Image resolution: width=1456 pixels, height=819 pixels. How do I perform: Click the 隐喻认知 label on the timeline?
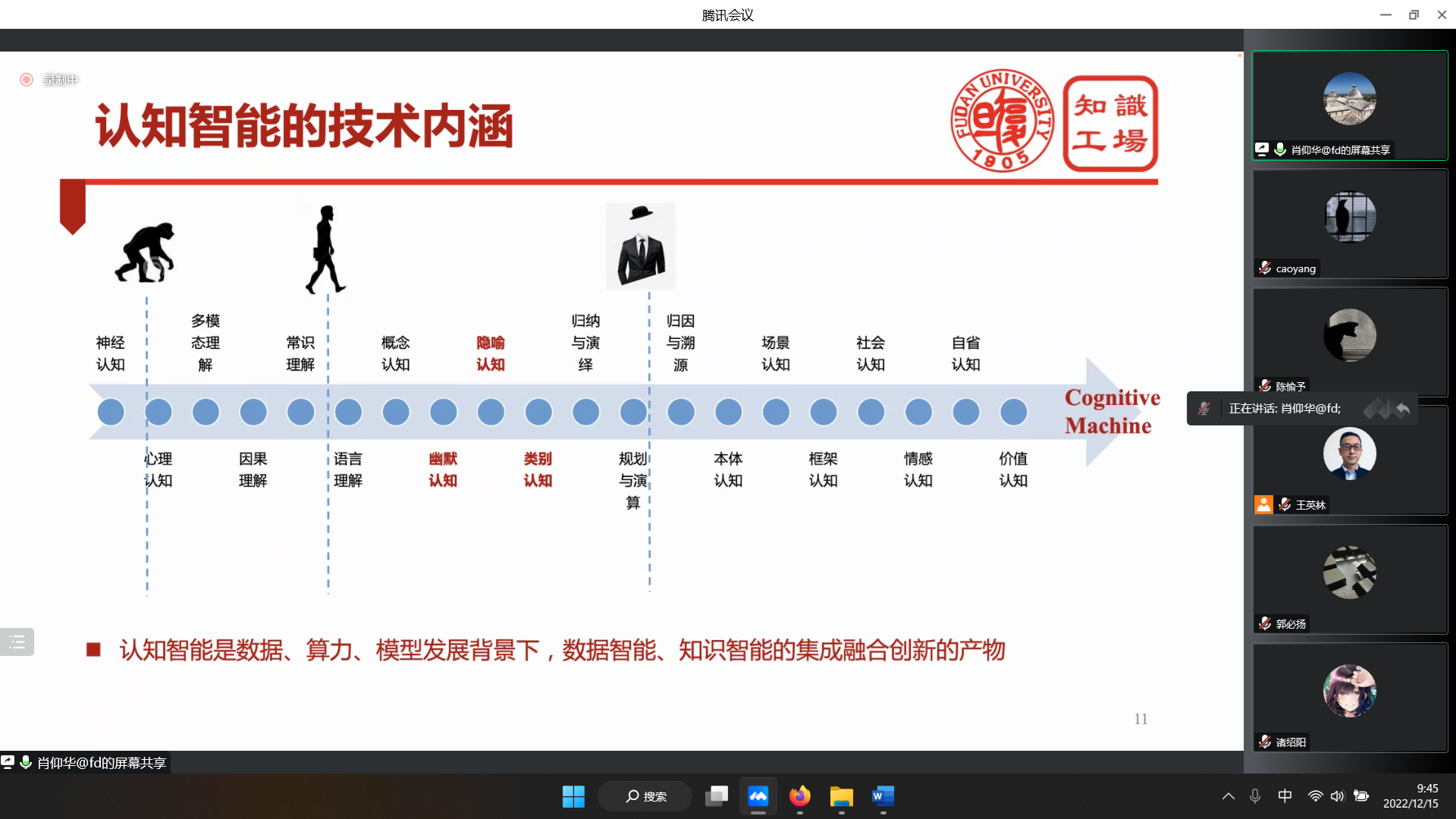pos(491,353)
